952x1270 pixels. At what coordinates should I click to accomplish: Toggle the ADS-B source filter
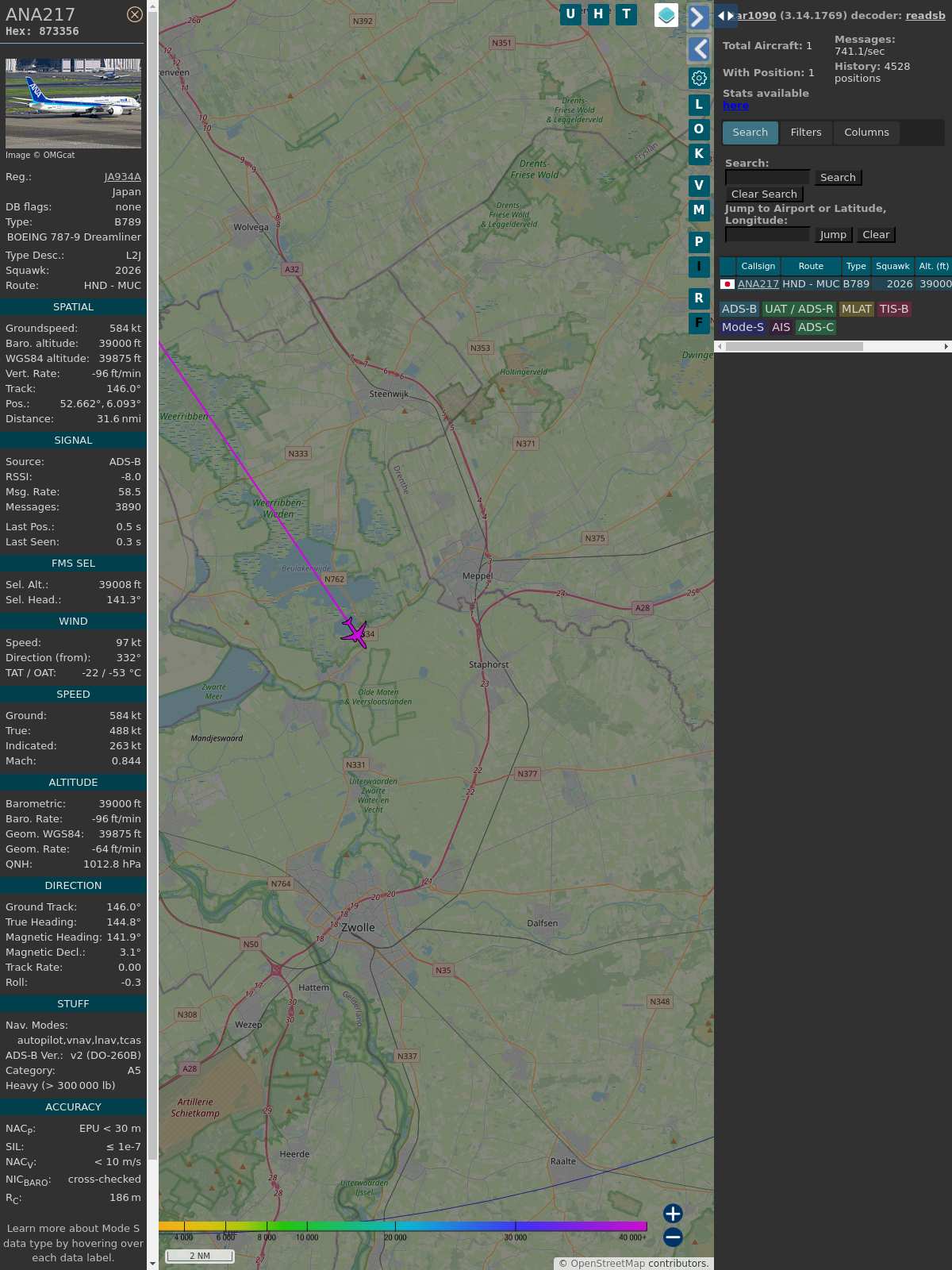(x=739, y=309)
